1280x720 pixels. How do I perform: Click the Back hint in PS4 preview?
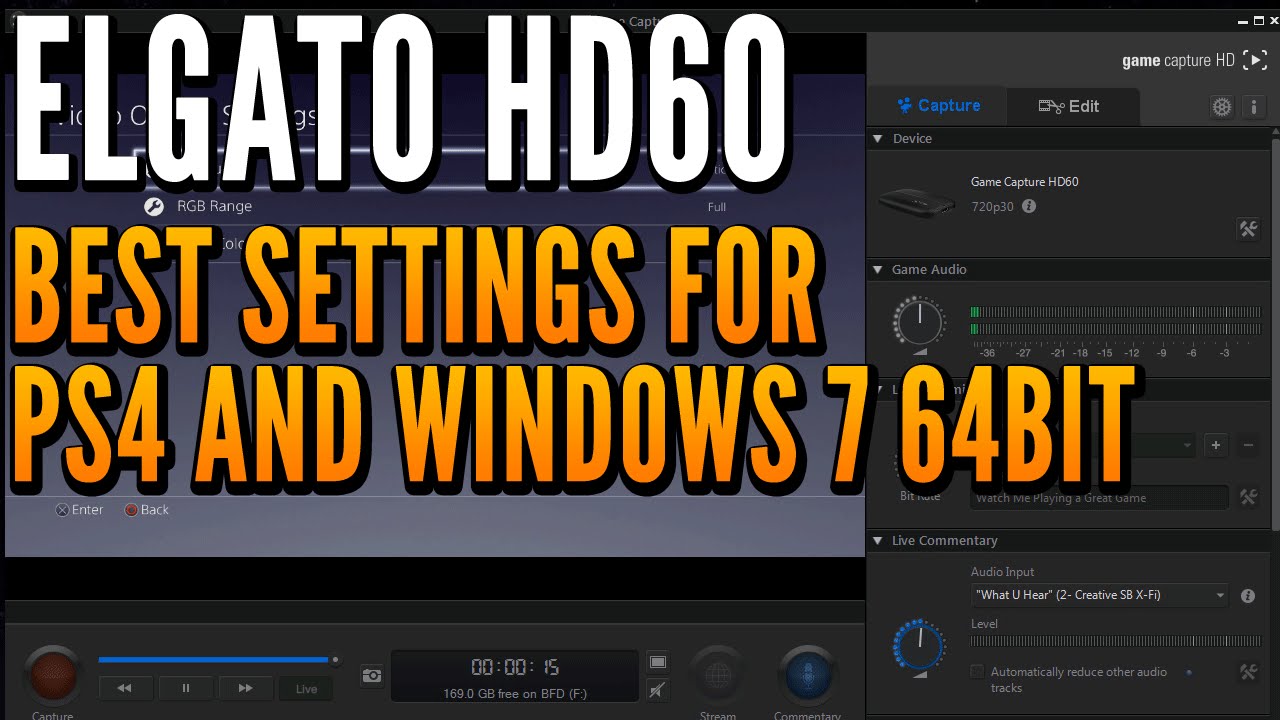coord(146,510)
